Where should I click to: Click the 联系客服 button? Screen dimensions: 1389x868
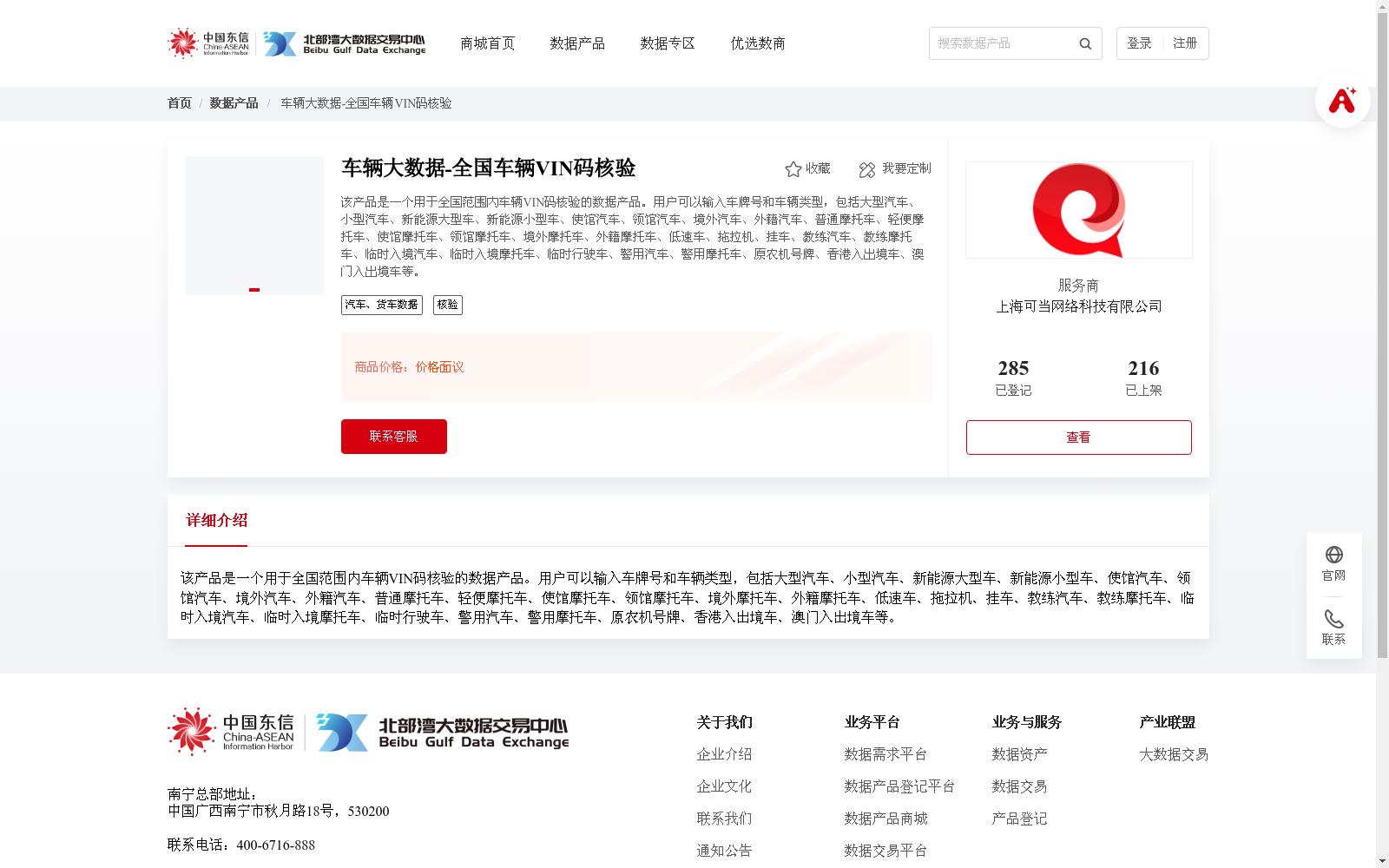tap(394, 437)
